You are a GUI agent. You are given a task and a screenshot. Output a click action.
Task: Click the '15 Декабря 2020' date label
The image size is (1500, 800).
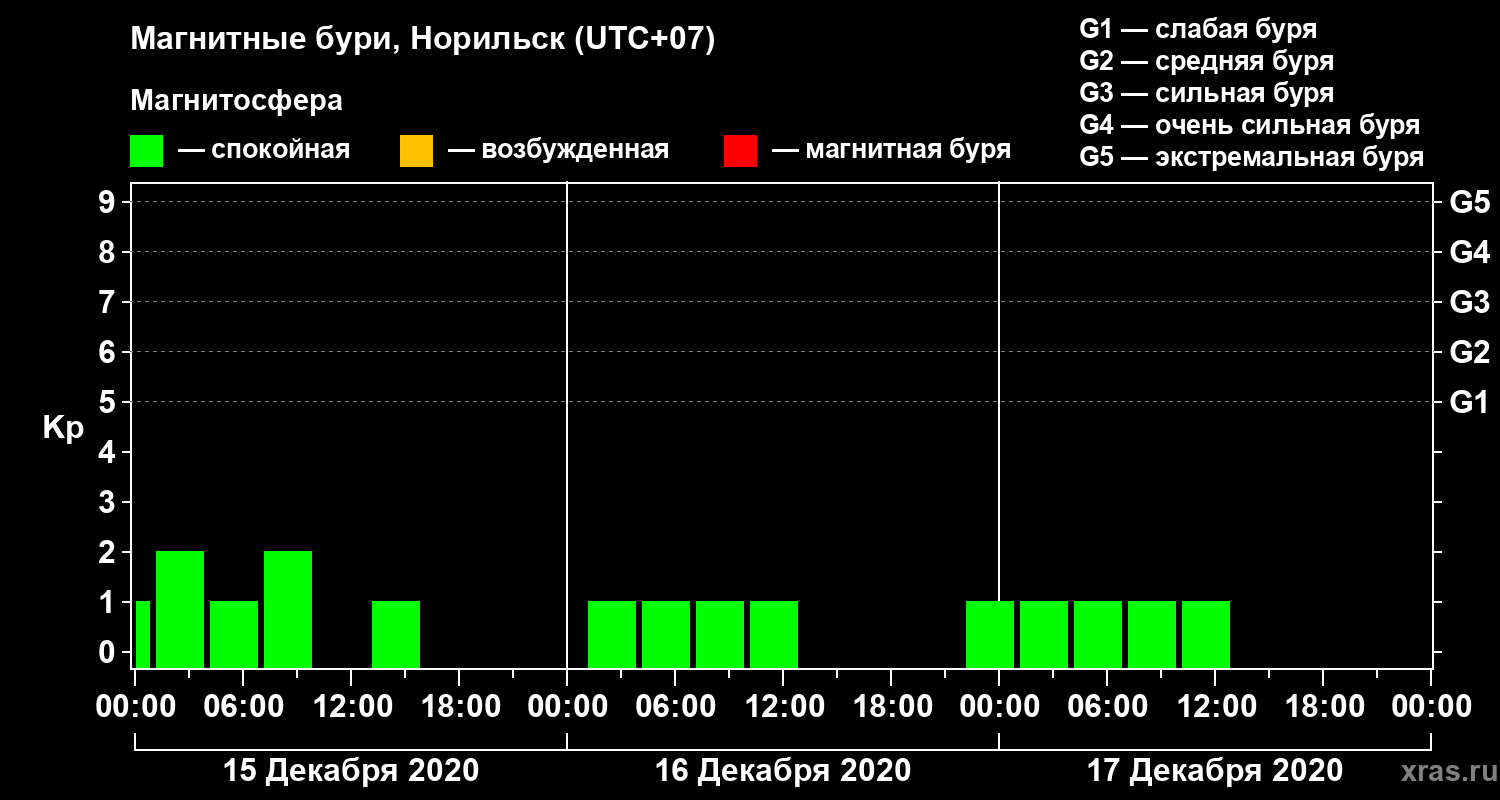coord(351,771)
